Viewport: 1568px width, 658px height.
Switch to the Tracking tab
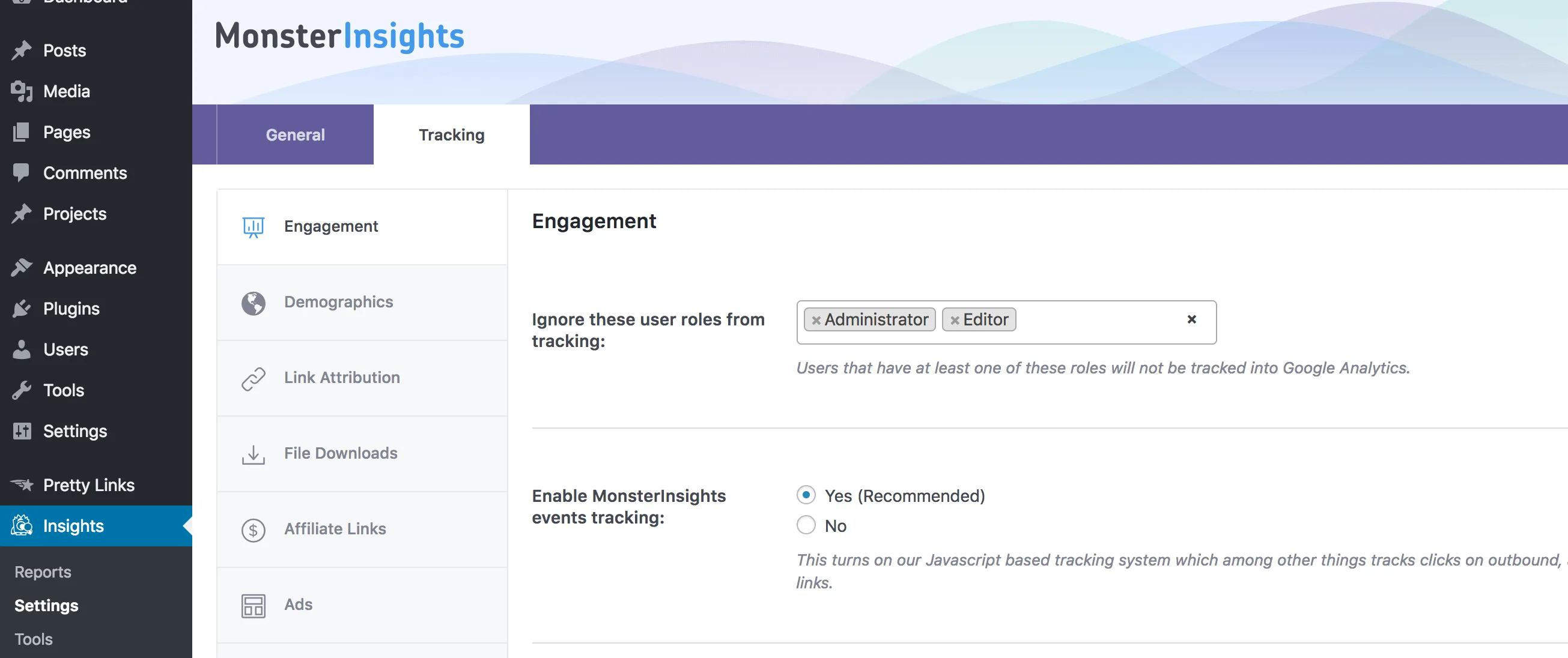tap(452, 134)
